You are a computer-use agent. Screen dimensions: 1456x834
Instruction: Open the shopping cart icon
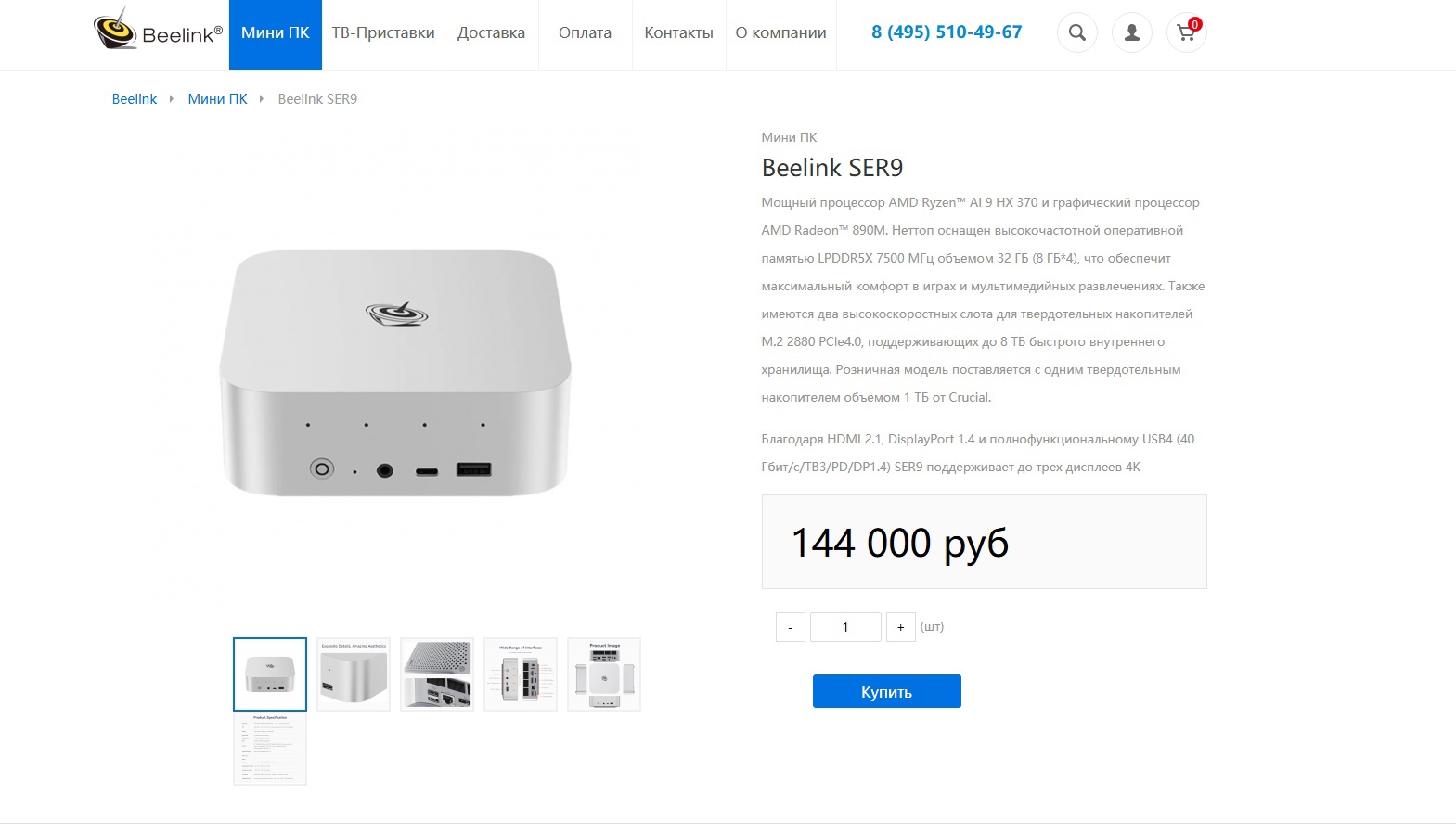[x=1186, y=32]
